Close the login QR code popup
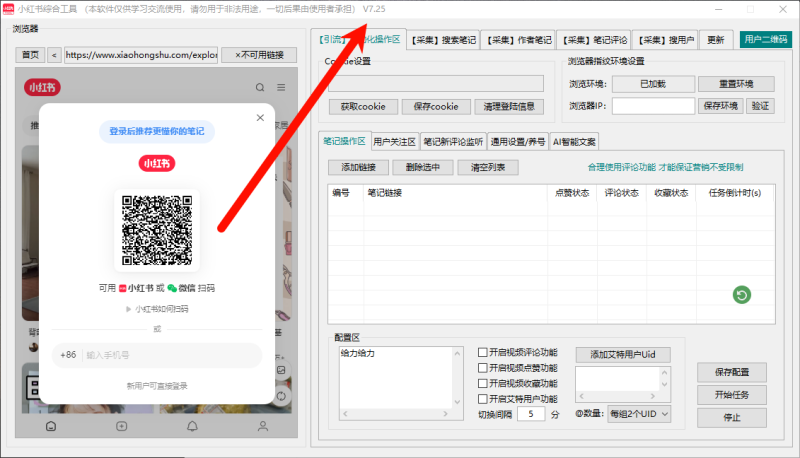The width and height of the screenshot is (800, 458). 260,118
